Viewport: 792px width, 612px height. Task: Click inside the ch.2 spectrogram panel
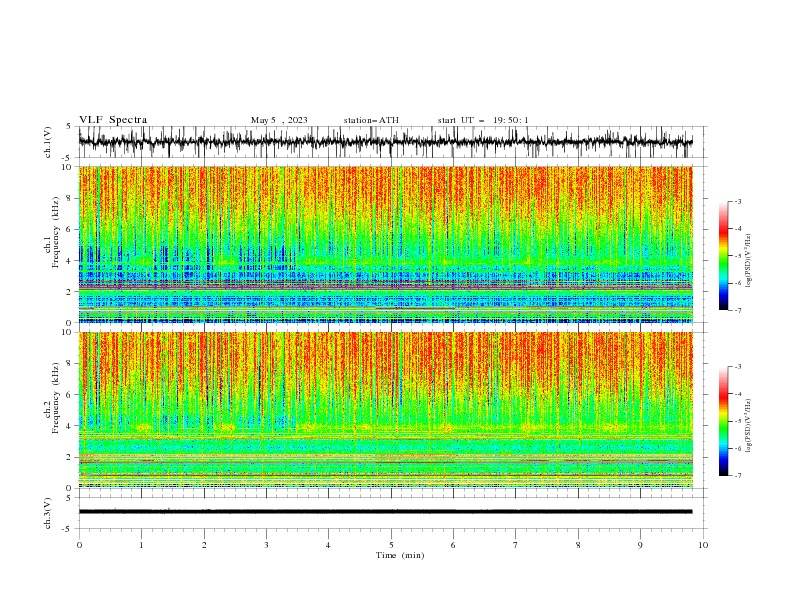tap(385, 410)
